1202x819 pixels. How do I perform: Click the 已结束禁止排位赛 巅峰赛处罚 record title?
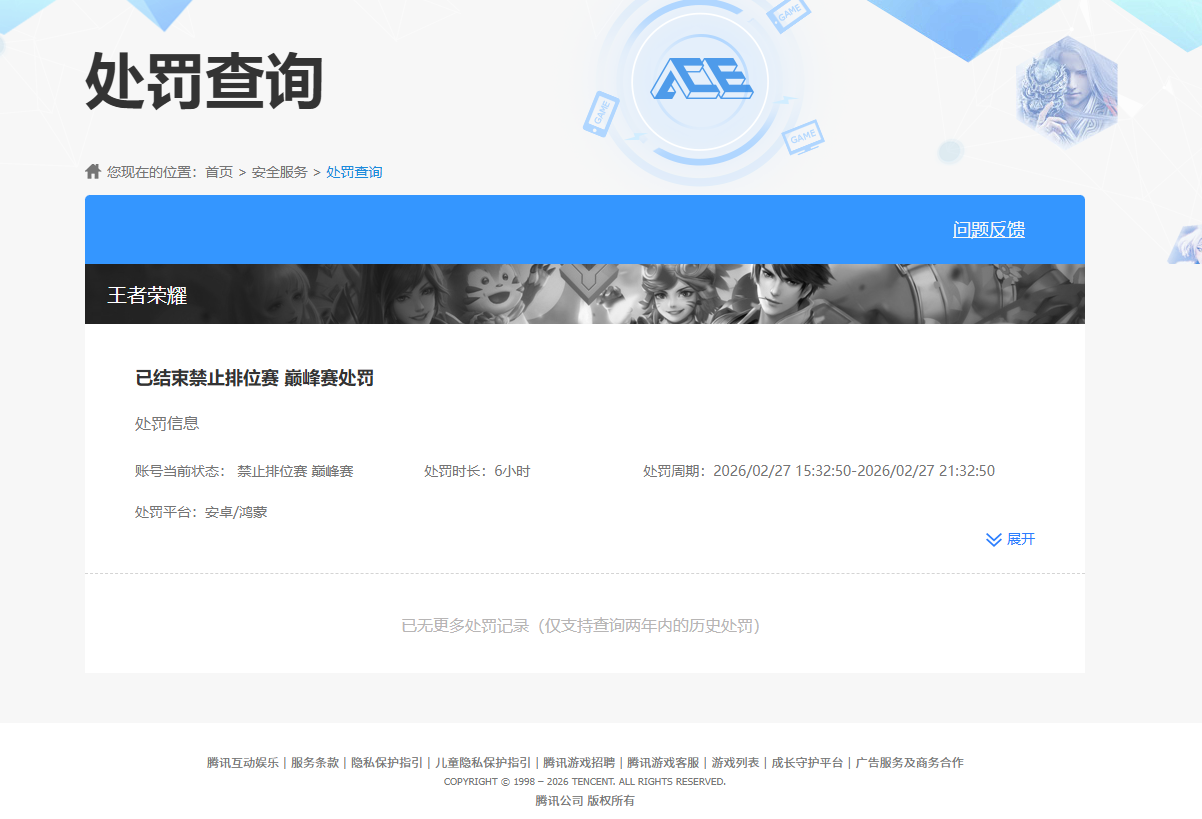pyautogui.click(x=254, y=378)
